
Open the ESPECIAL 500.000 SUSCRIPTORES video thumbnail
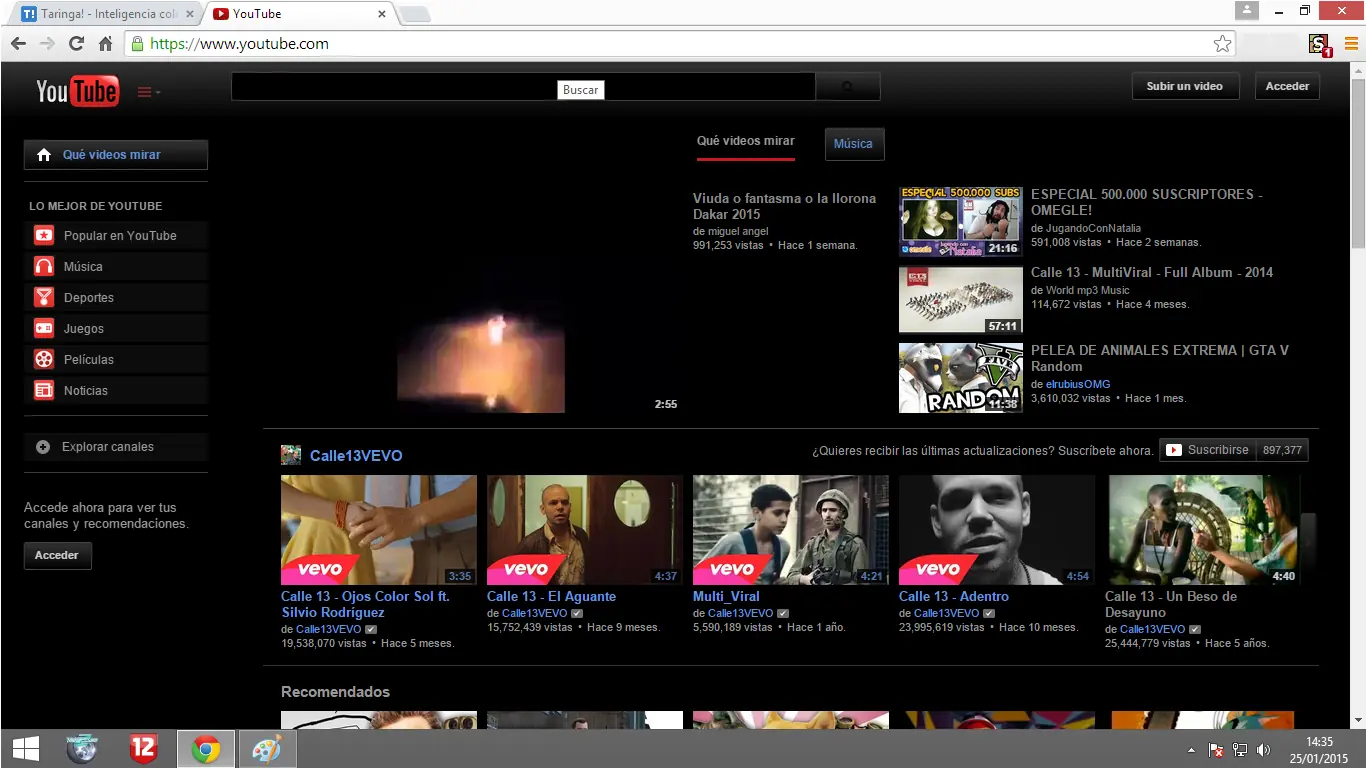[960, 221]
